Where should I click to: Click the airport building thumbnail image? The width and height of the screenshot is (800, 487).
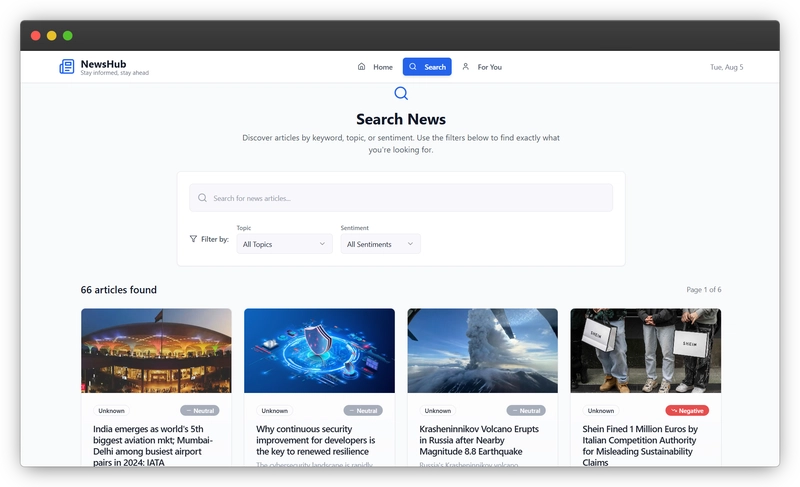coord(156,350)
